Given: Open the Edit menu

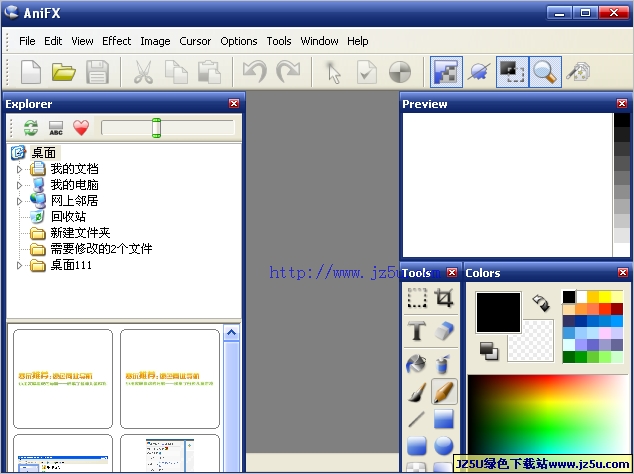Looking at the screenshot, I should tap(53, 41).
